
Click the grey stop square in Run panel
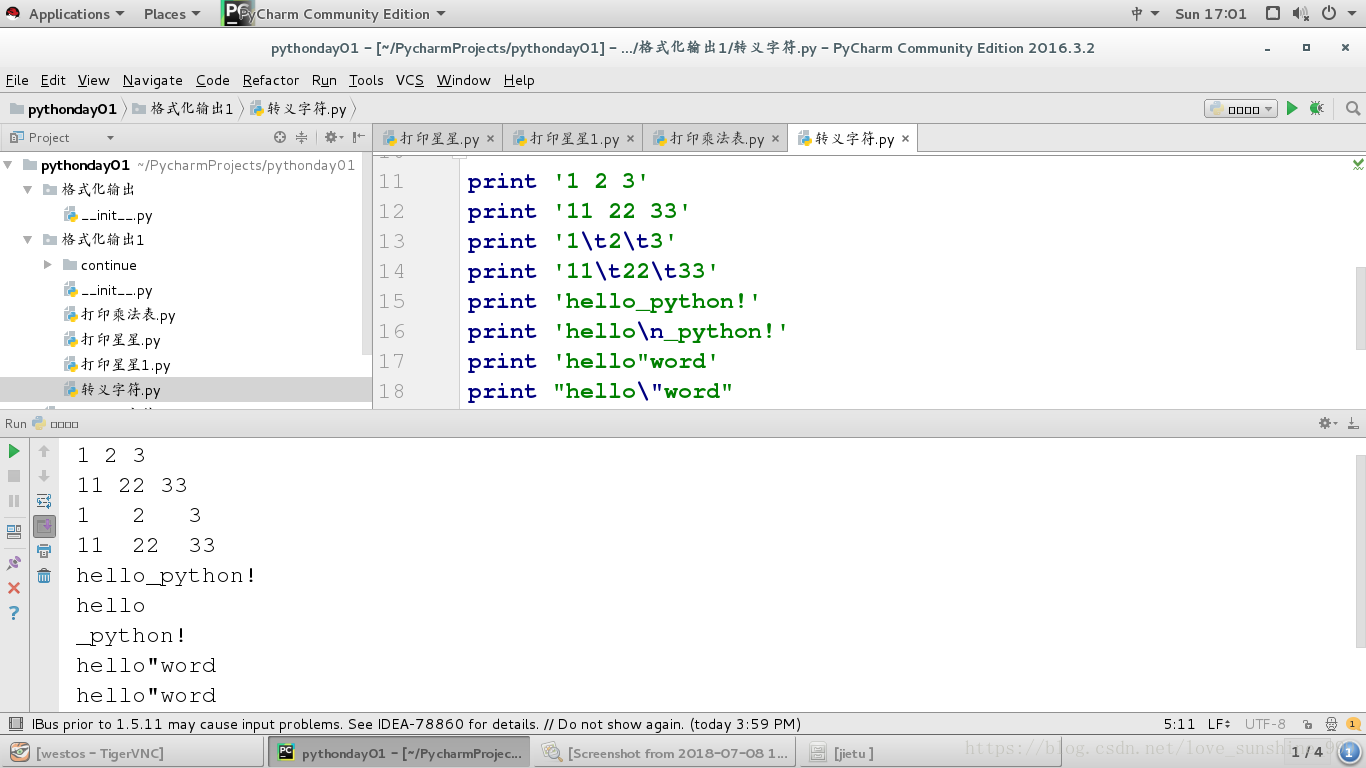(14, 476)
